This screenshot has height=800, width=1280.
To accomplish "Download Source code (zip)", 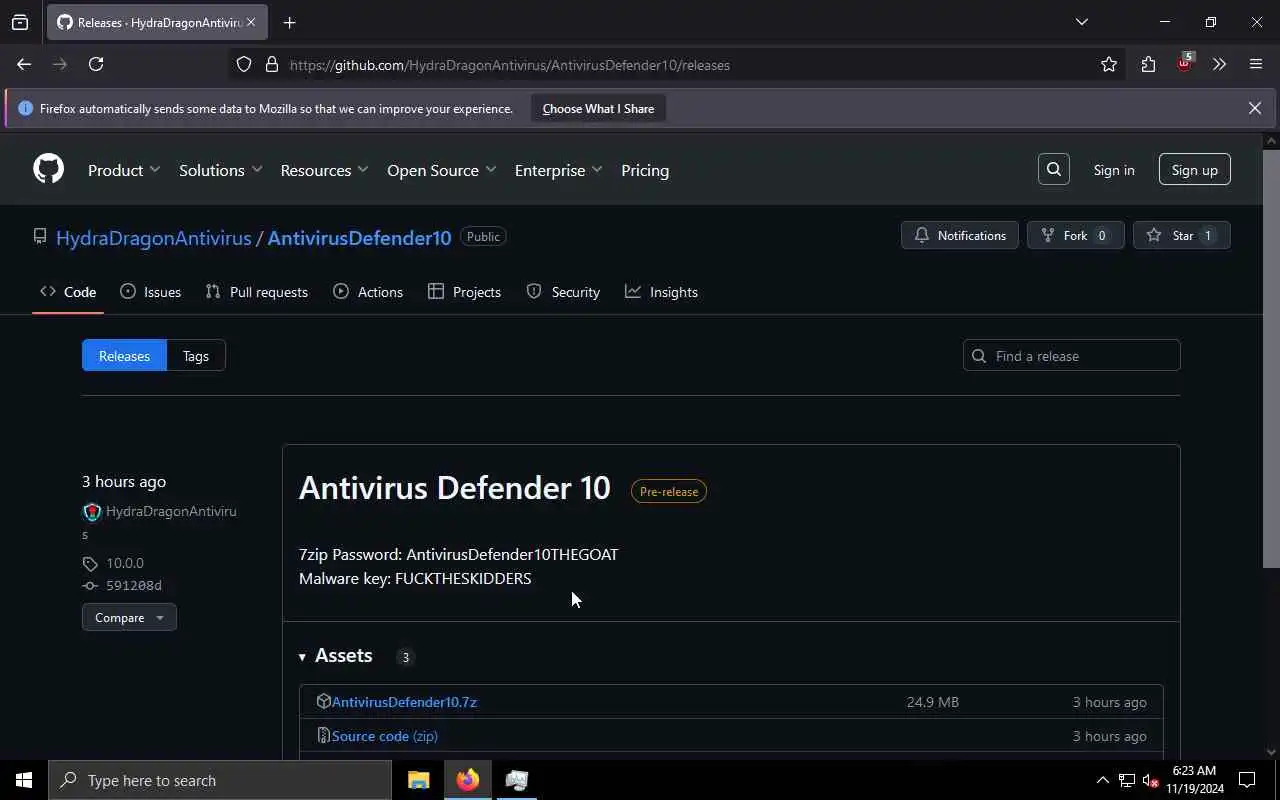I will pos(385,736).
